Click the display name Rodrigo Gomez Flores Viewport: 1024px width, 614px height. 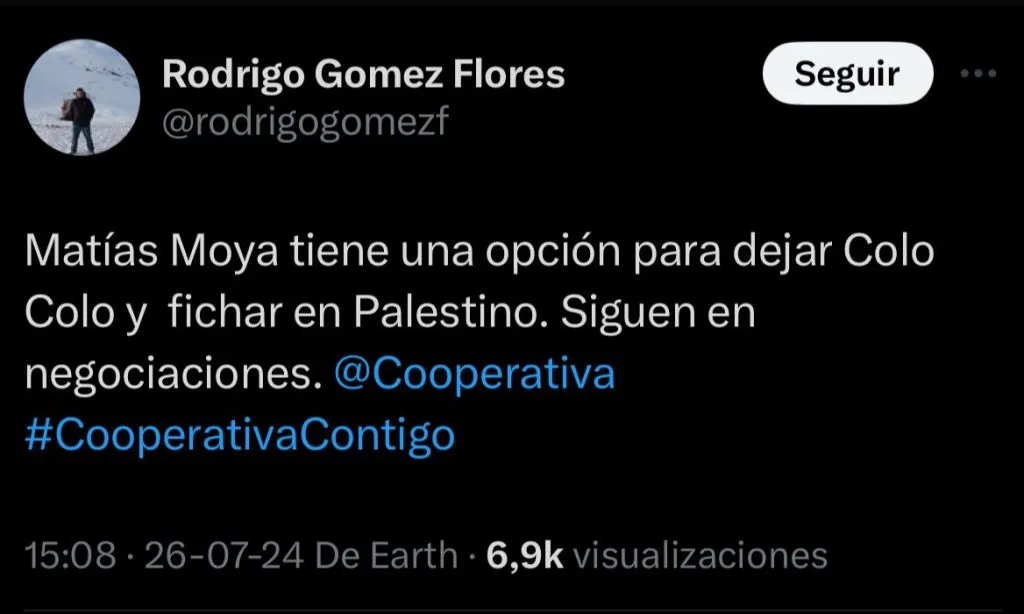[363, 74]
